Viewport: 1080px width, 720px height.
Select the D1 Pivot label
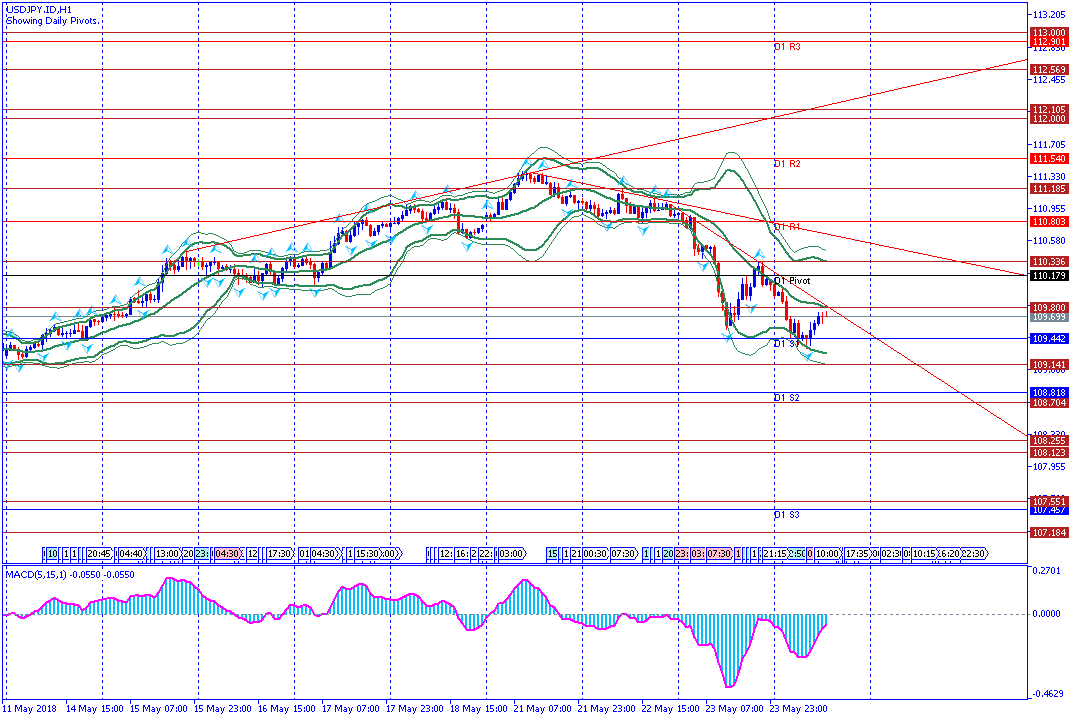point(792,281)
